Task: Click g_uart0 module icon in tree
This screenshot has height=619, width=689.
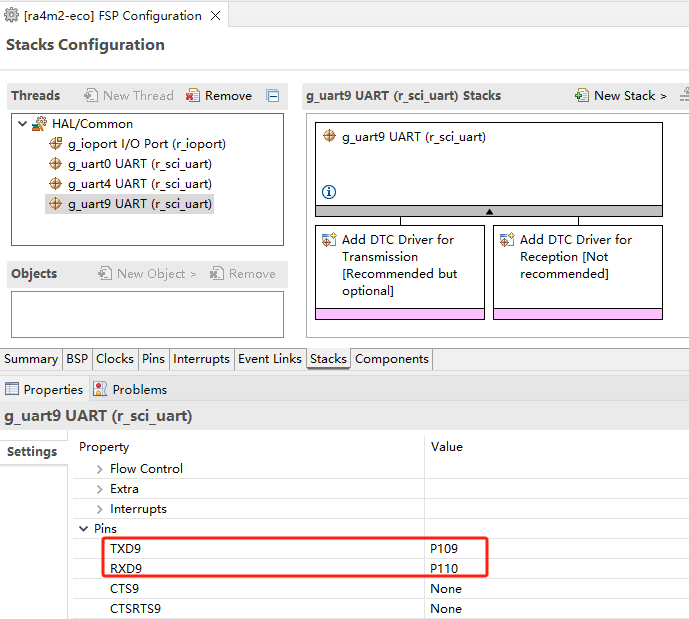Action: [55, 163]
